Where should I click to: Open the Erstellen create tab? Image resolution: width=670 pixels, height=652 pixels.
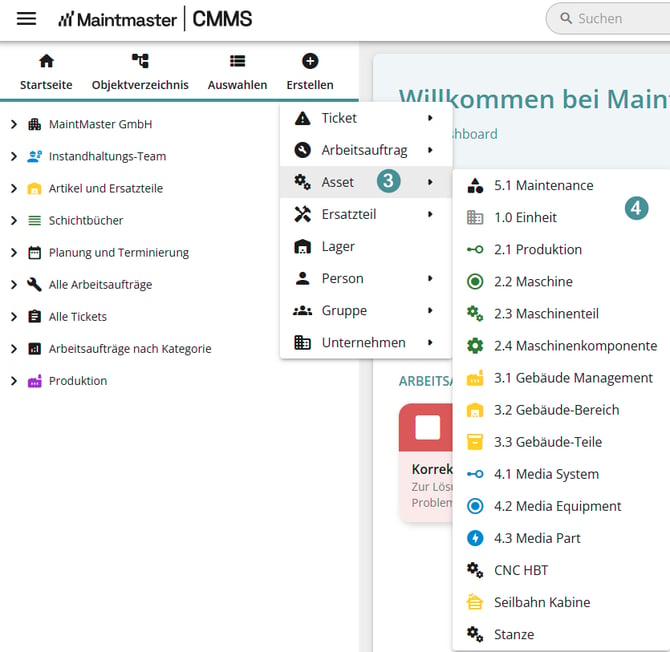310,72
